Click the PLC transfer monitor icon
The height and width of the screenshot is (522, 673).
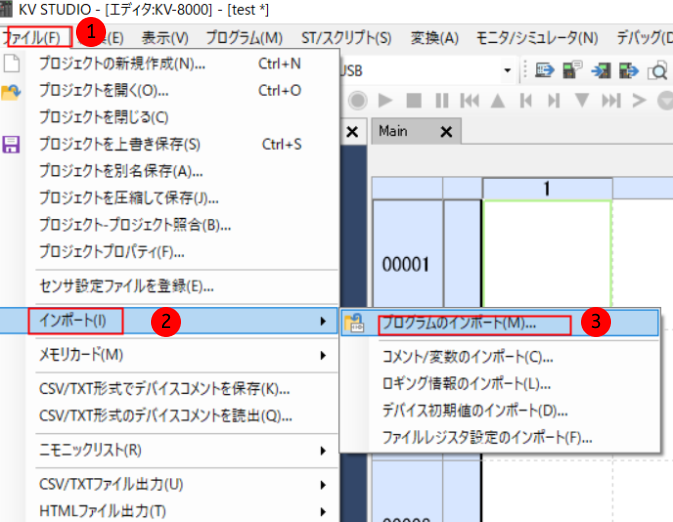545,70
